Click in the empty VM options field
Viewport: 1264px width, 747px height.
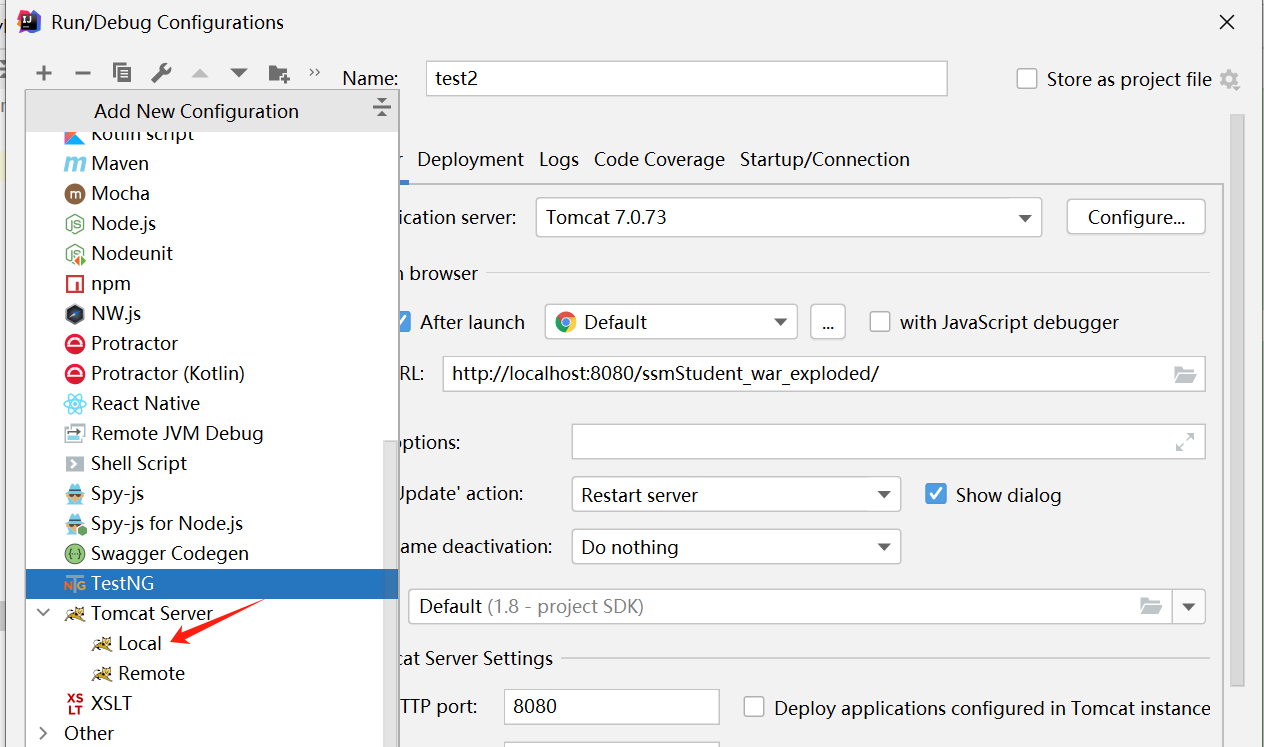[x=888, y=441]
